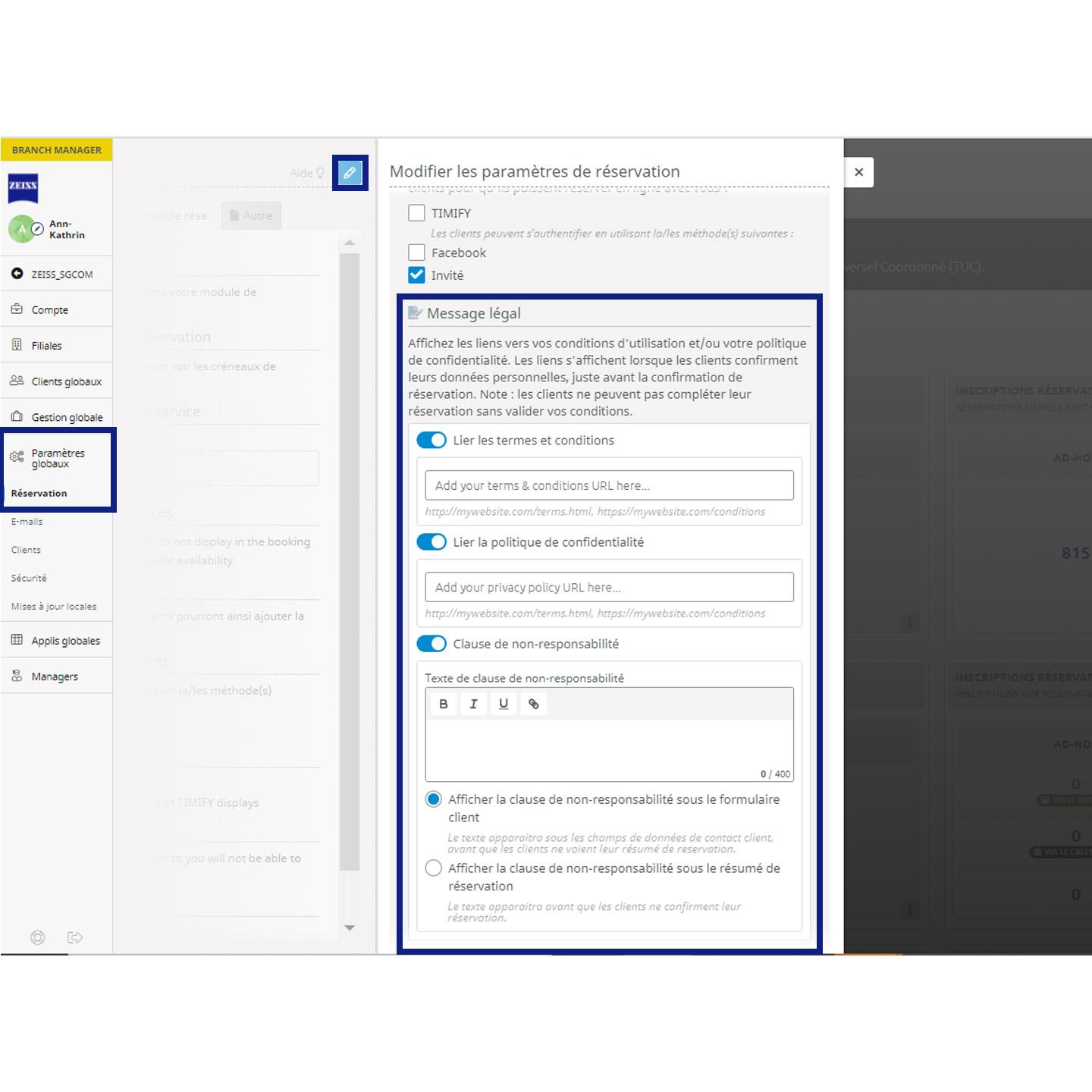Click the Gestion globale icon
1092x1092 pixels.
pos(17,416)
